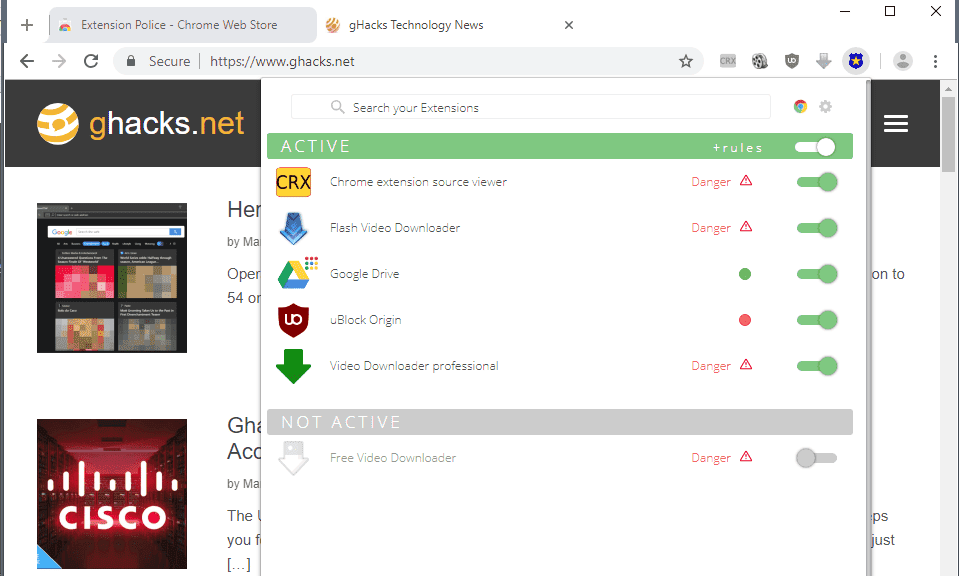Open uBlock Origin toolbar shield icon

(x=792, y=61)
